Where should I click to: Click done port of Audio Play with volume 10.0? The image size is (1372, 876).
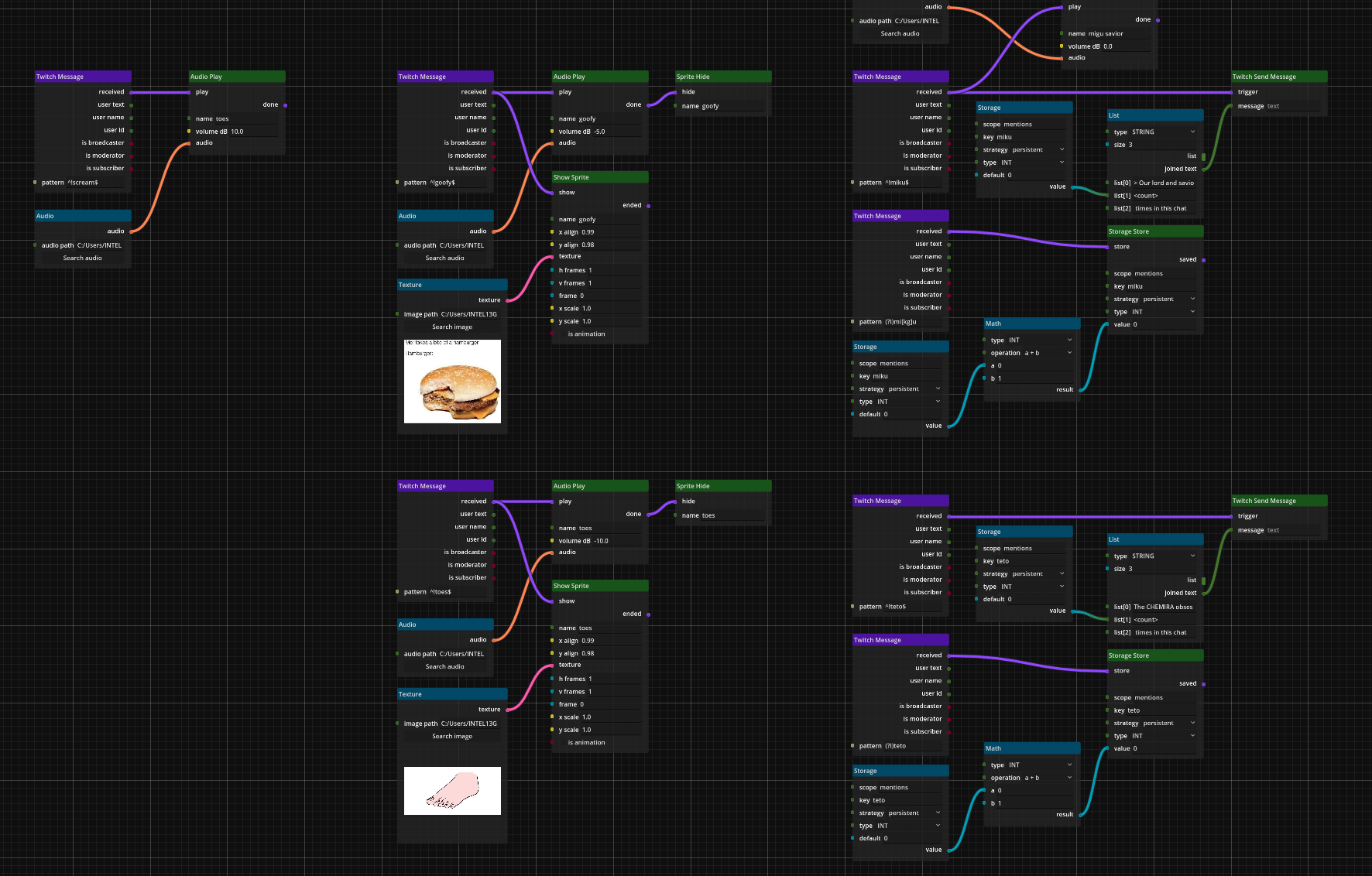coord(286,105)
